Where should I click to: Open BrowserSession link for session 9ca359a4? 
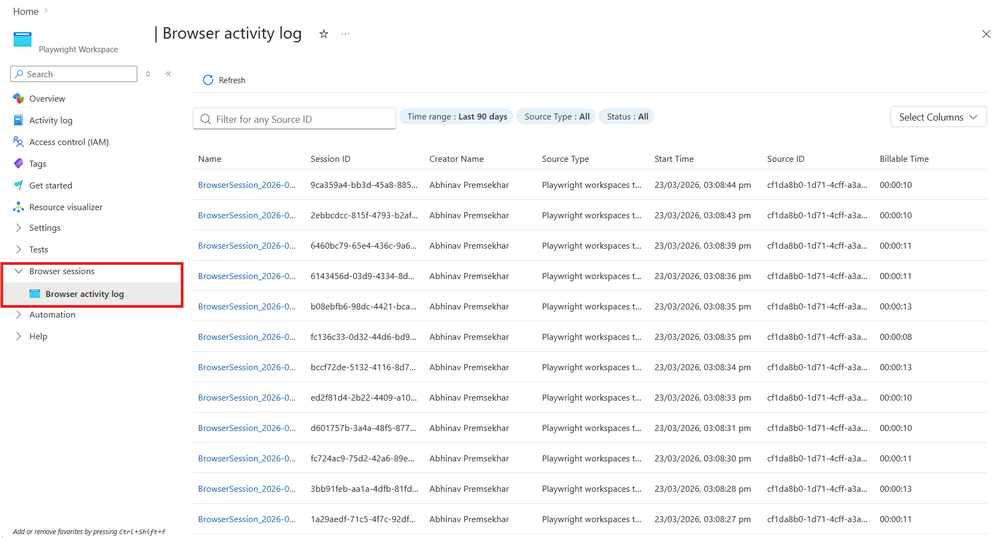coord(247,185)
